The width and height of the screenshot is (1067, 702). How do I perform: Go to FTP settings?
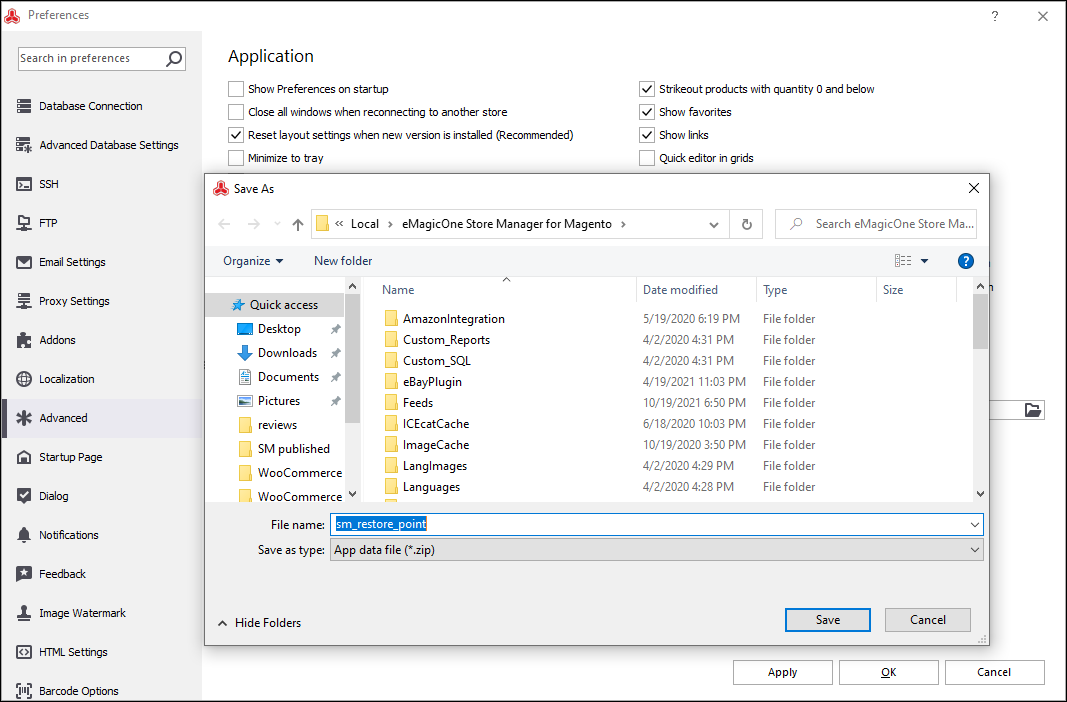click(37, 223)
